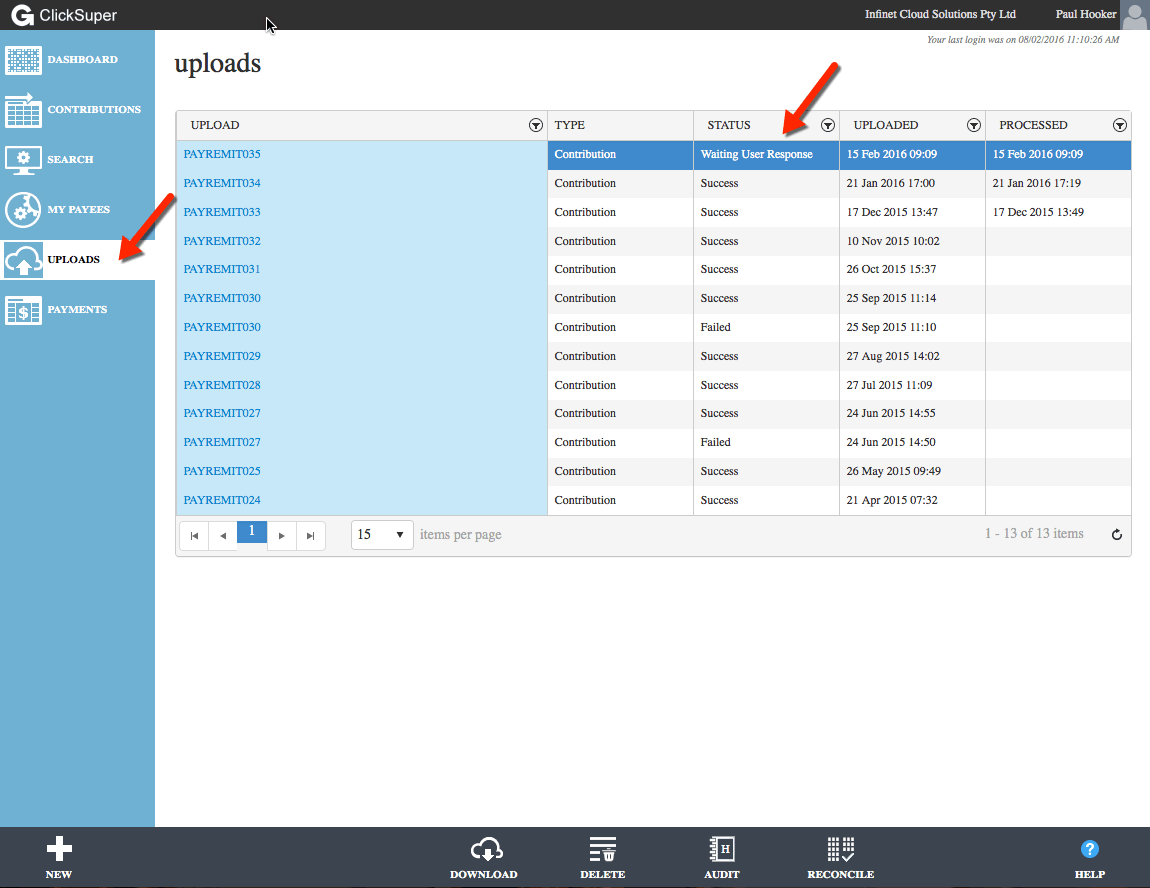Open the Uploaded column filter
1150x888 pixels.
tap(973, 125)
